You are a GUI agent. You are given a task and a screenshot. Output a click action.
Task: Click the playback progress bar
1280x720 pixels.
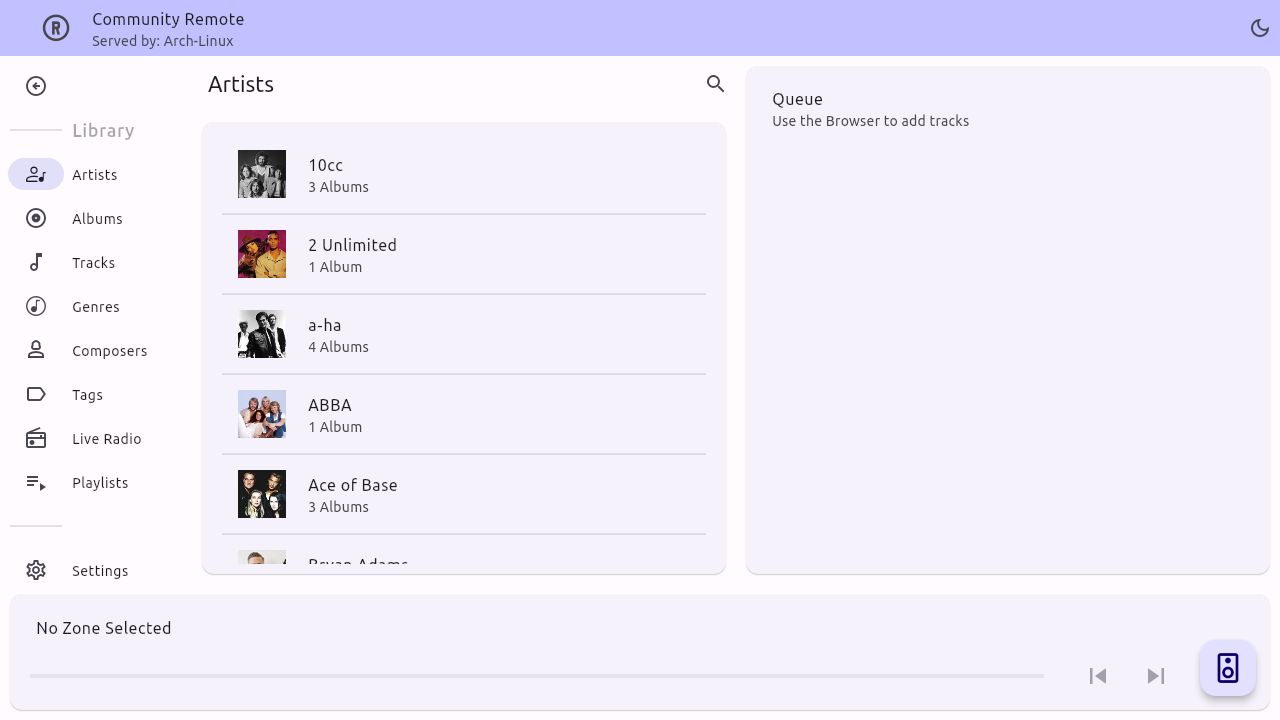[x=538, y=676]
